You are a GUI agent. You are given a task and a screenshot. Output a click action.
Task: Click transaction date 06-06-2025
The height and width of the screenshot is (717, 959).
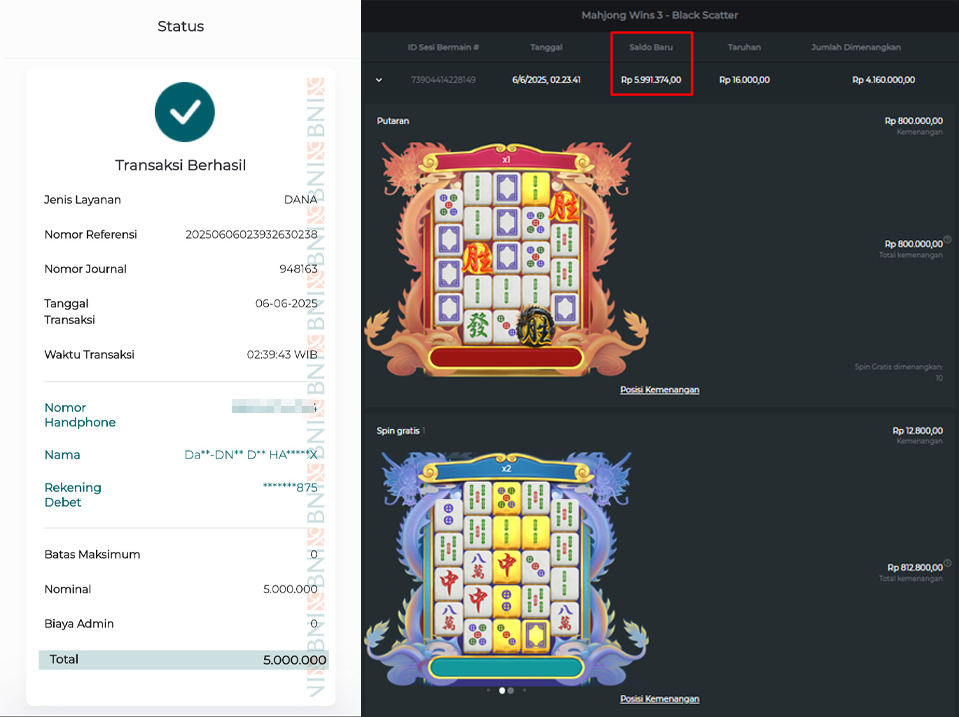click(x=286, y=303)
